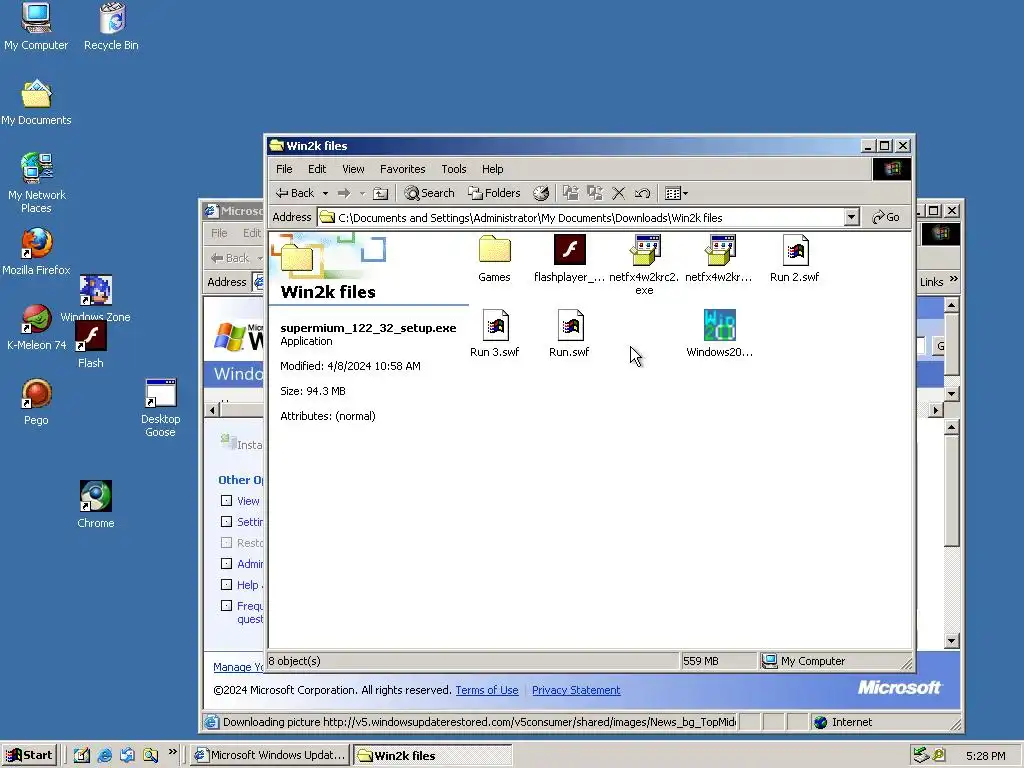1024x768 pixels.
Task: Expand the Address bar dropdown
Action: coord(851,217)
